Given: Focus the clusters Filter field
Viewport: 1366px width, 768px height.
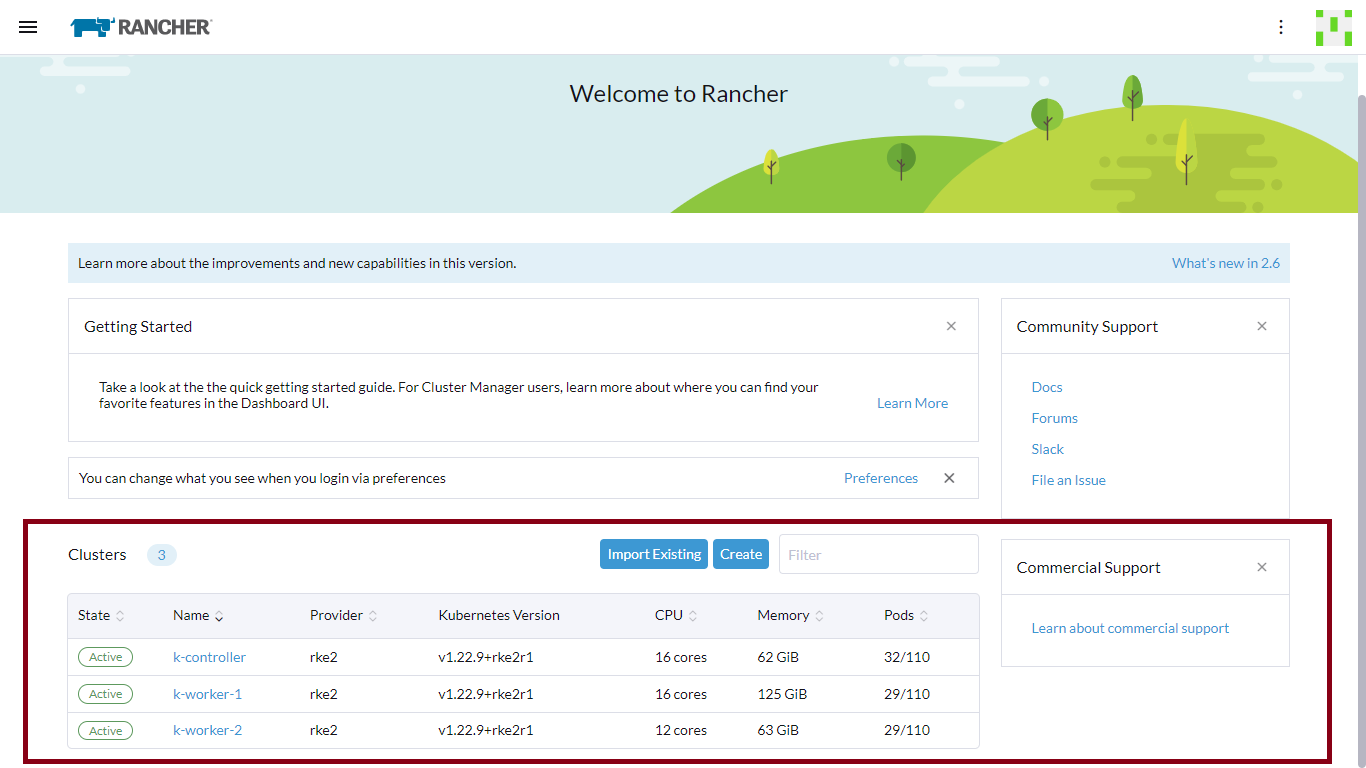Looking at the screenshot, I should point(879,554).
